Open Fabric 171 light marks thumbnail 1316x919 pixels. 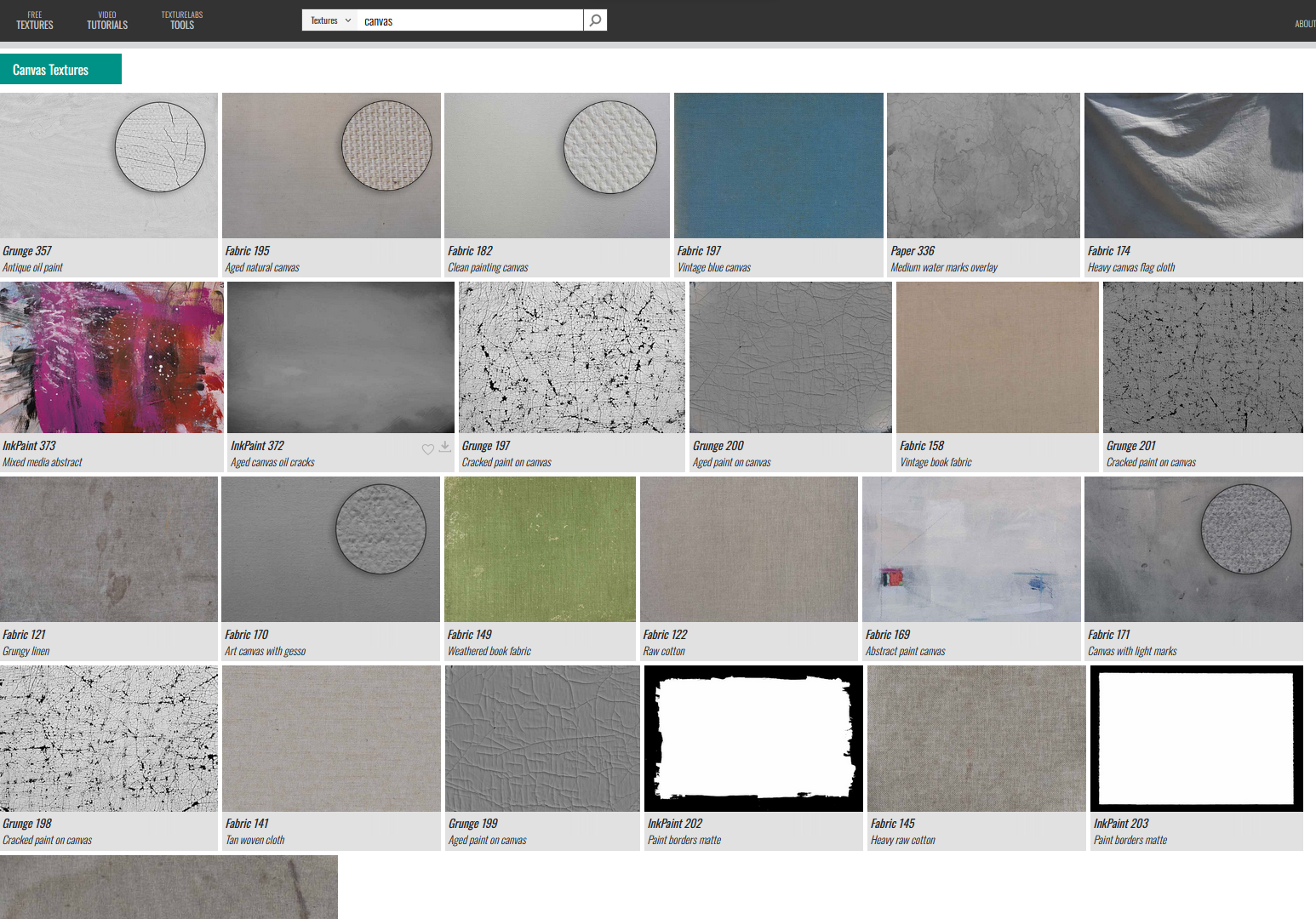pos(1193,549)
